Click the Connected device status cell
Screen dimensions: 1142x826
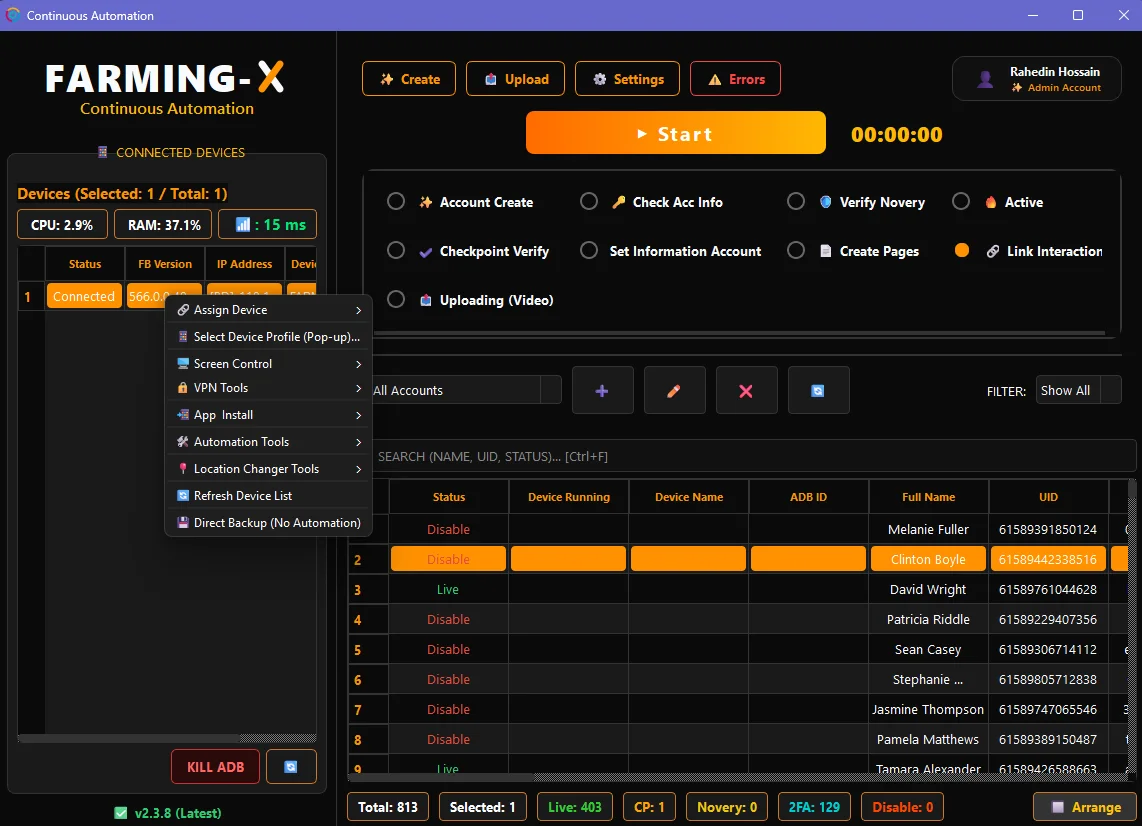[84, 296]
